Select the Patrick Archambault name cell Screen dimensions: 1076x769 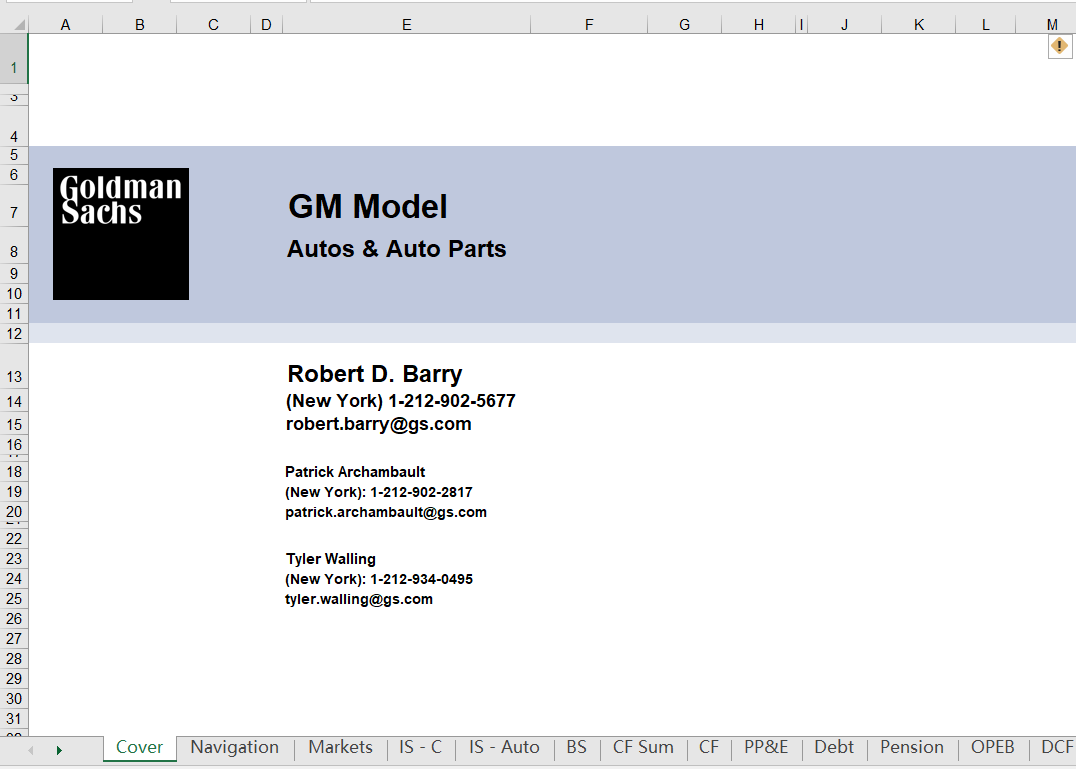coord(355,472)
